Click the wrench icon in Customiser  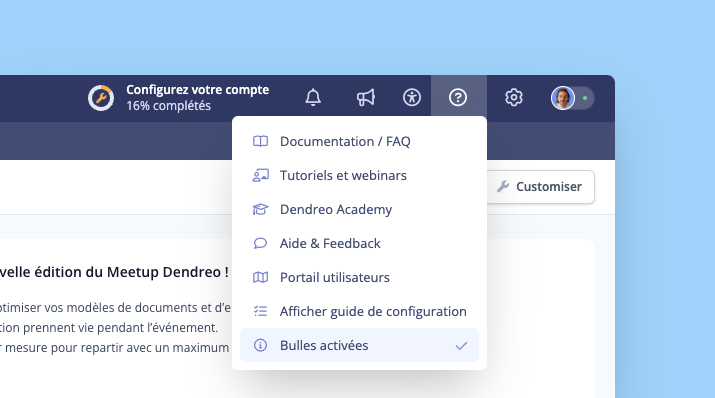[503, 186]
